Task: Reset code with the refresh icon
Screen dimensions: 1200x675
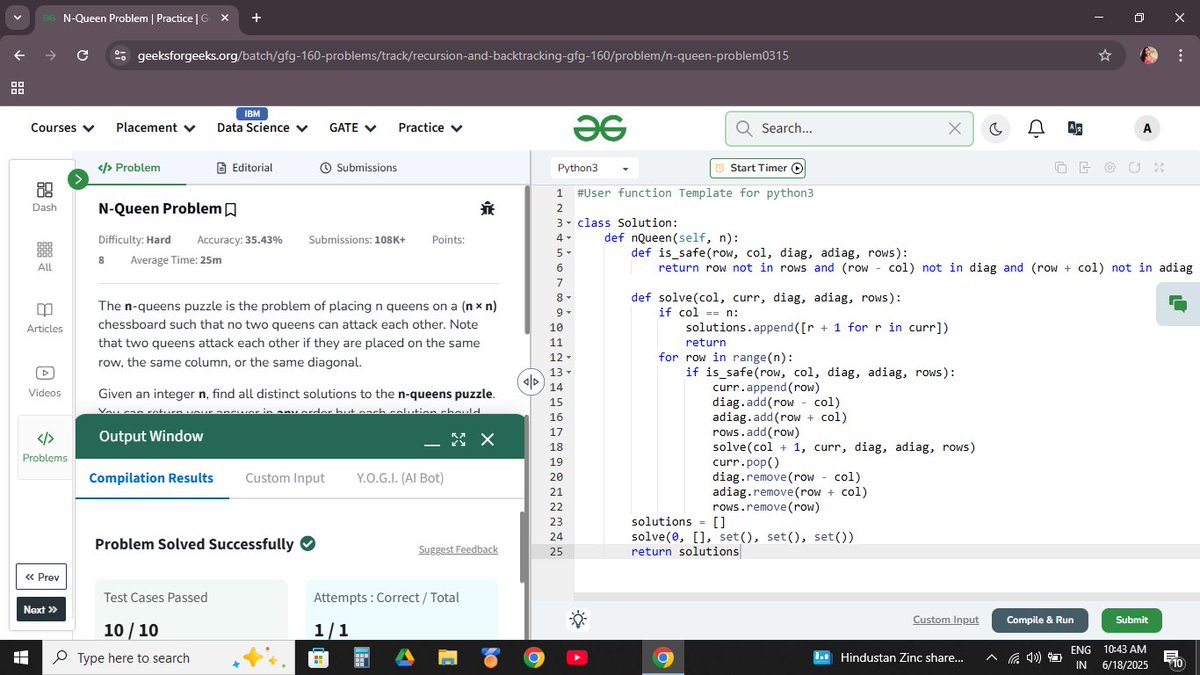Action: 1134,168
